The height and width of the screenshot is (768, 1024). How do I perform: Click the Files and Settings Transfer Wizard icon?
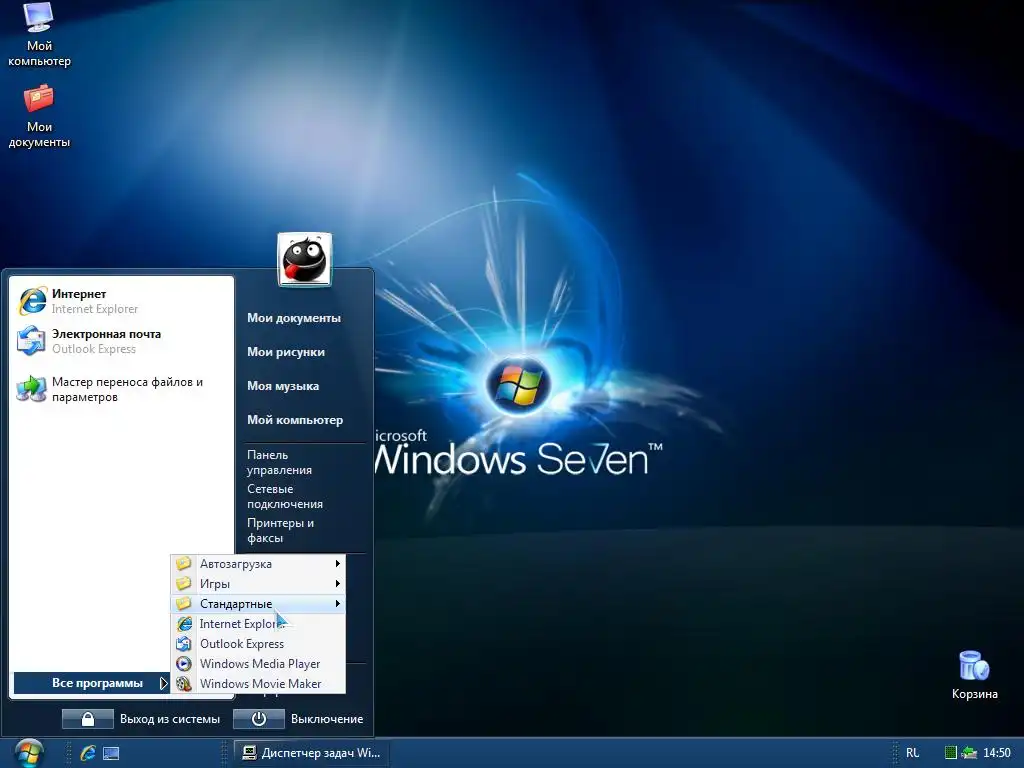(x=31, y=389)
